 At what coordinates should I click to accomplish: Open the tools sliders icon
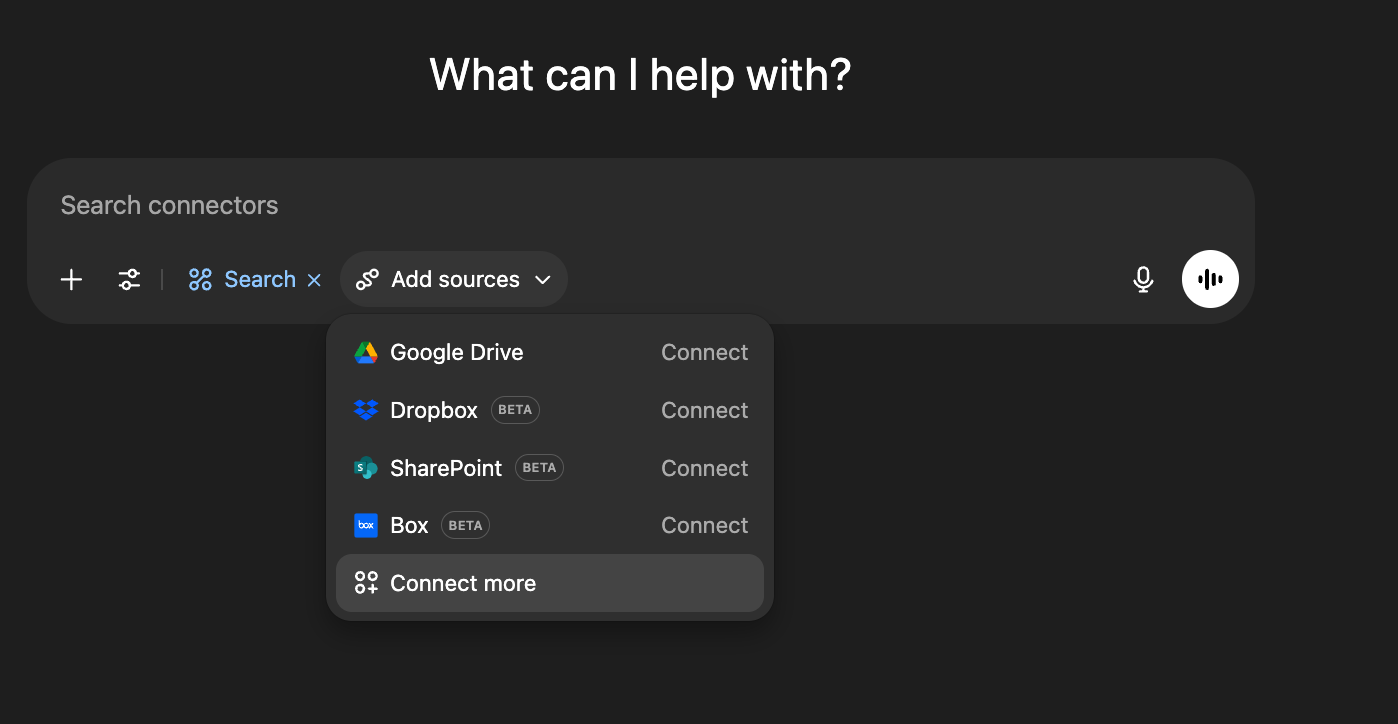tap(129, 280)
